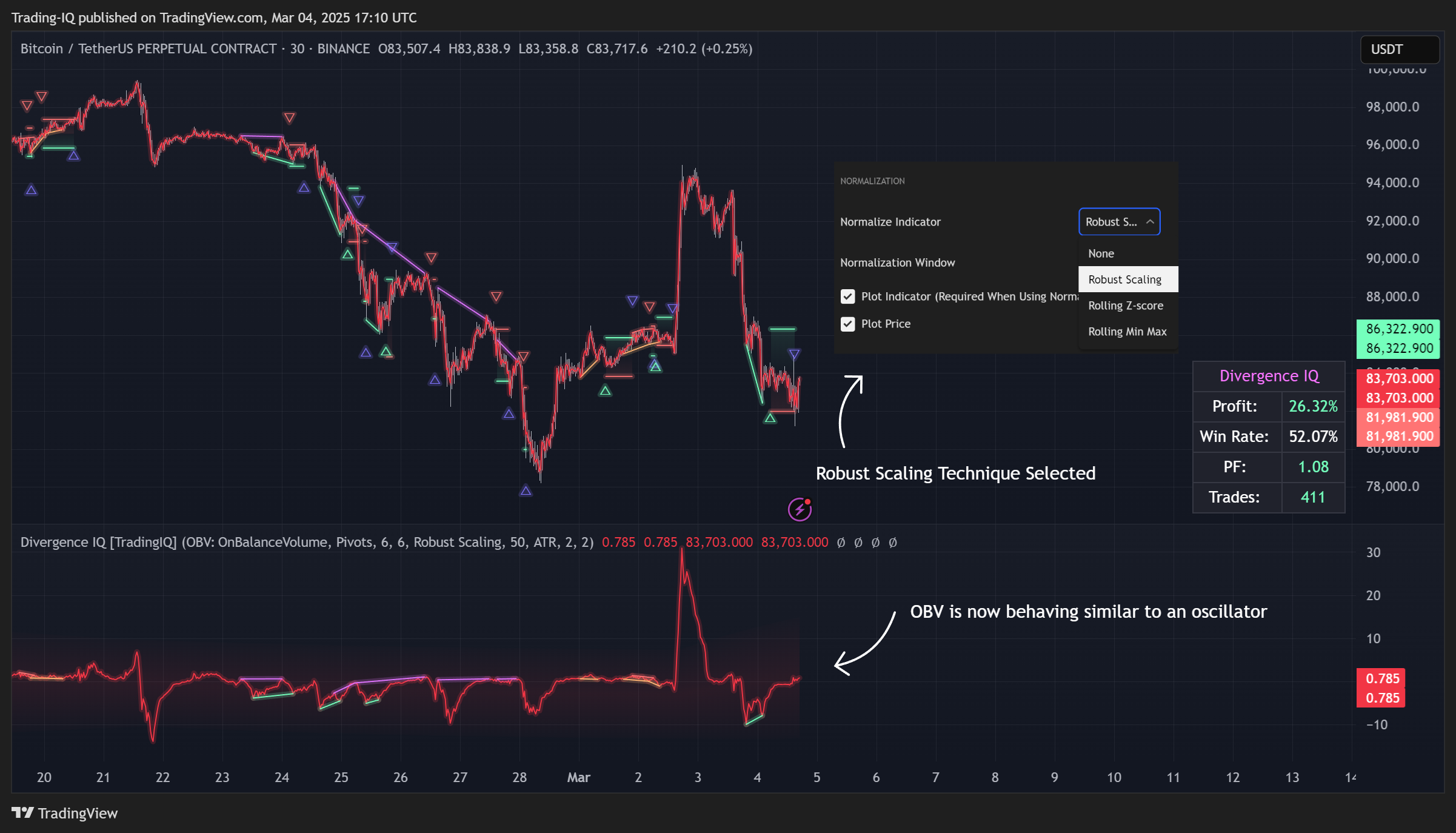Viewport: 1456px width, 833px height.
Task: Click the Win Rate value 52.07%
Action: 1313,437
